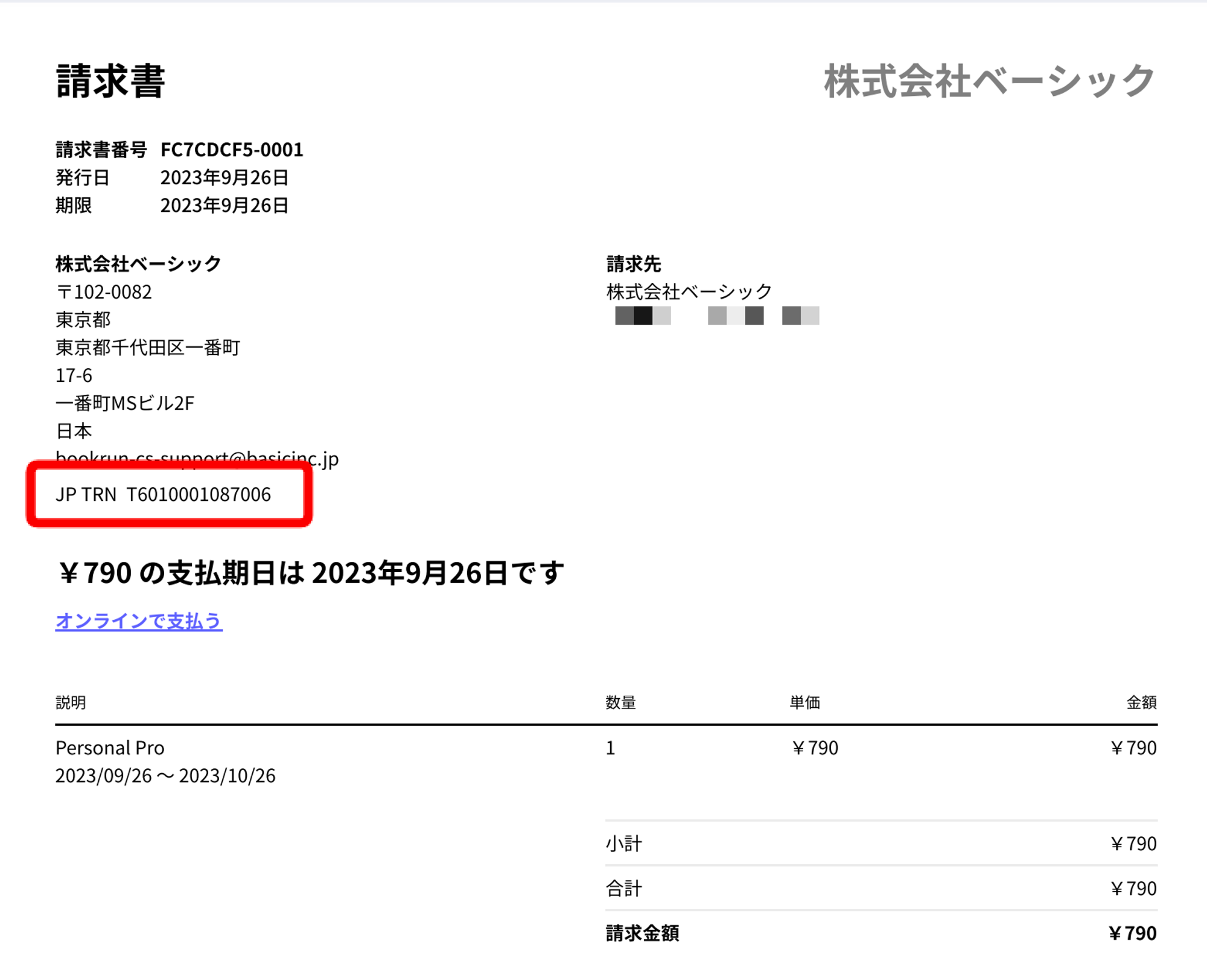Select the billing period 2023/09/26 ～ 2023/10/26
This screenshot has height=980, width=1207.
pos(165,776)
